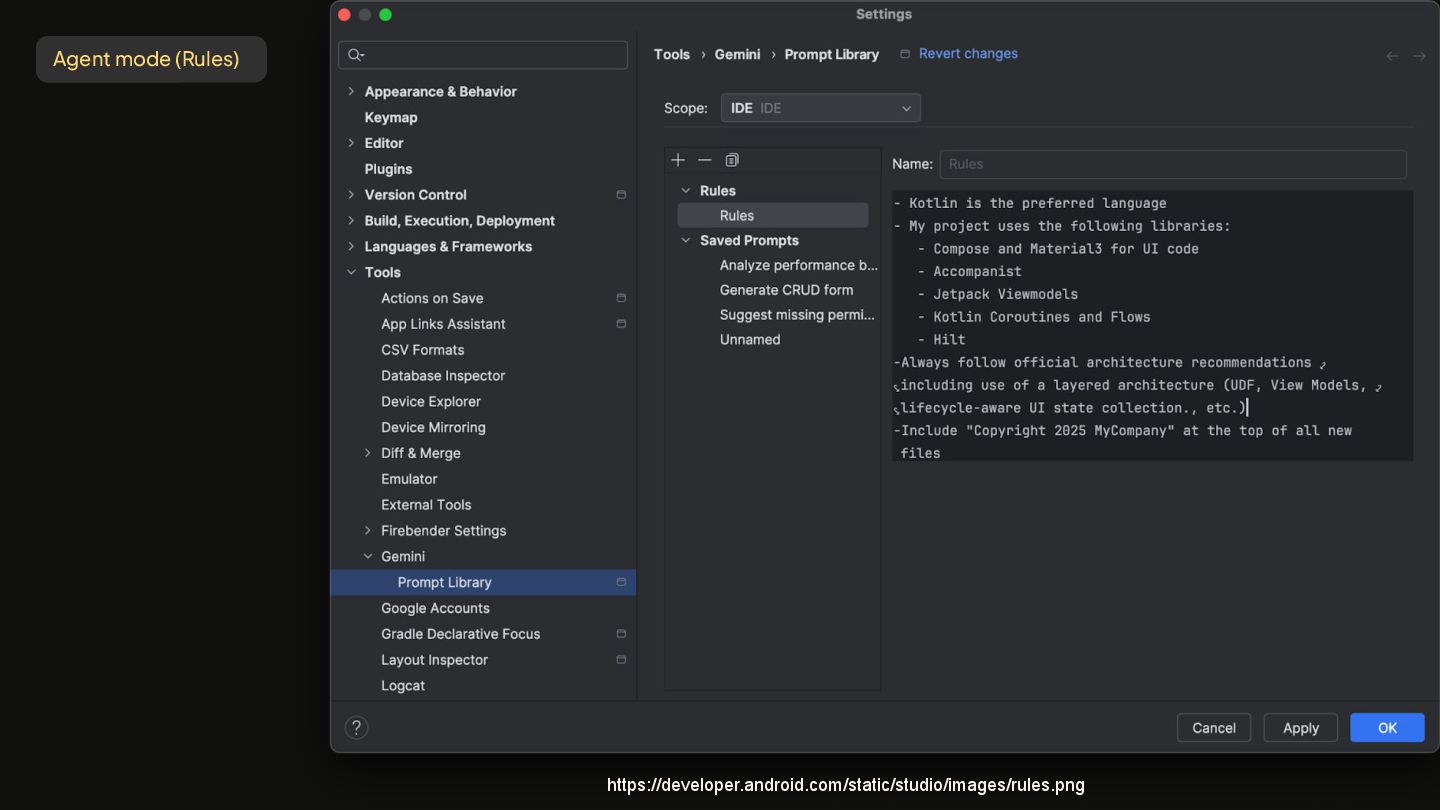Collapse the Saved Prompts group
This screenshot has width=1440, height=810.
(x=686, y=240)
